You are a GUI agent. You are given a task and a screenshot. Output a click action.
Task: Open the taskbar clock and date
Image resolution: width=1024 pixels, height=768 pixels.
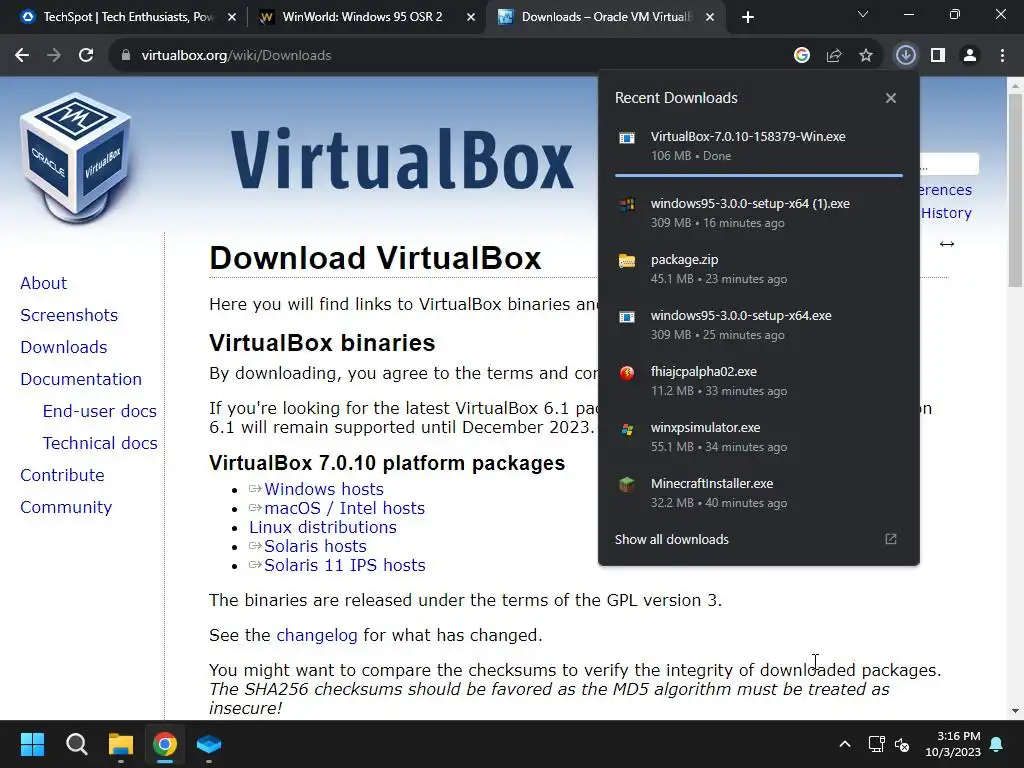pos(953,744)
